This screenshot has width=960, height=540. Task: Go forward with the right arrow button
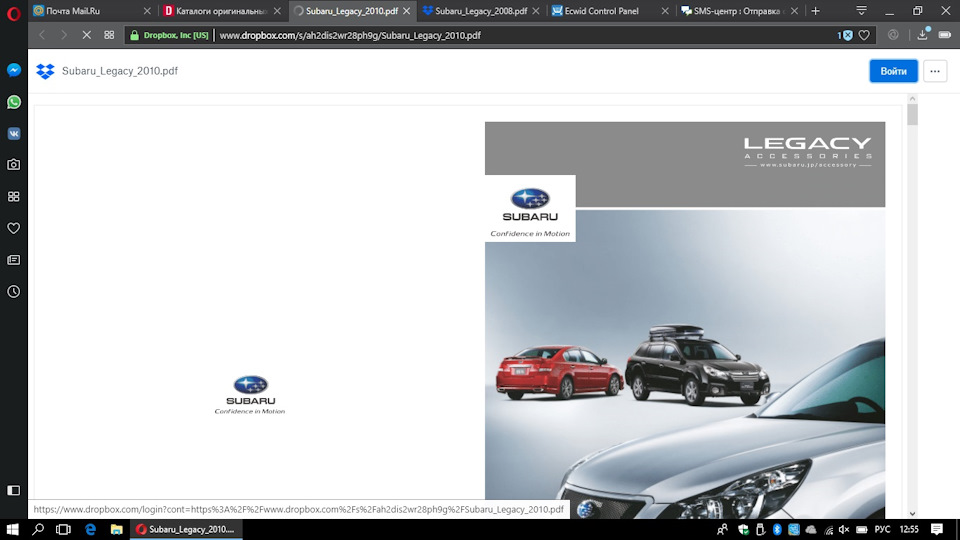(64, 35)
